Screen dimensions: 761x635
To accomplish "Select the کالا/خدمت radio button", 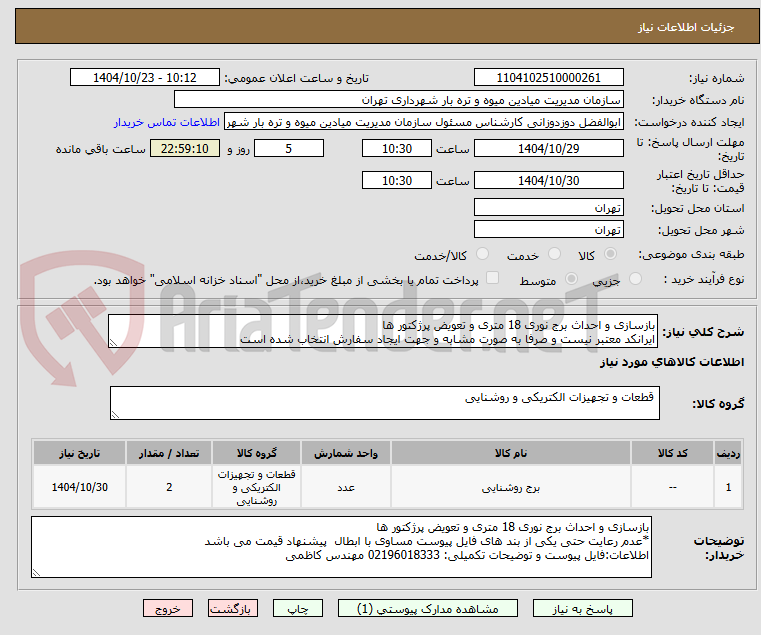I will (482, 253).
